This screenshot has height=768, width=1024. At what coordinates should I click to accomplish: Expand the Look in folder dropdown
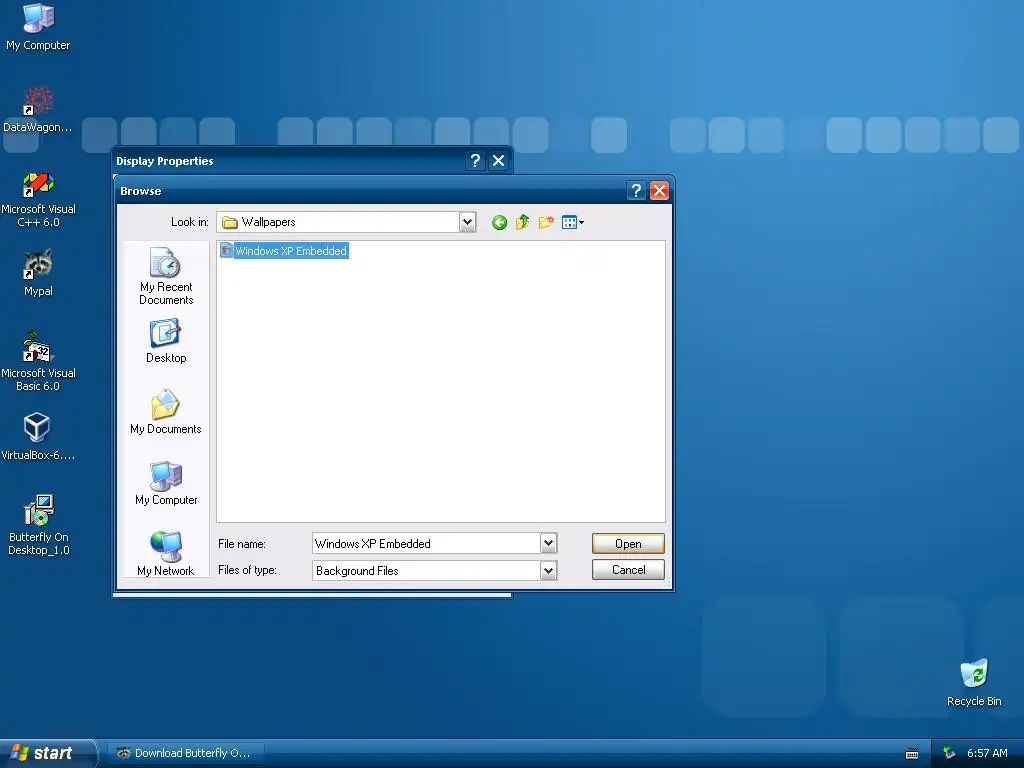pos(467,223)
